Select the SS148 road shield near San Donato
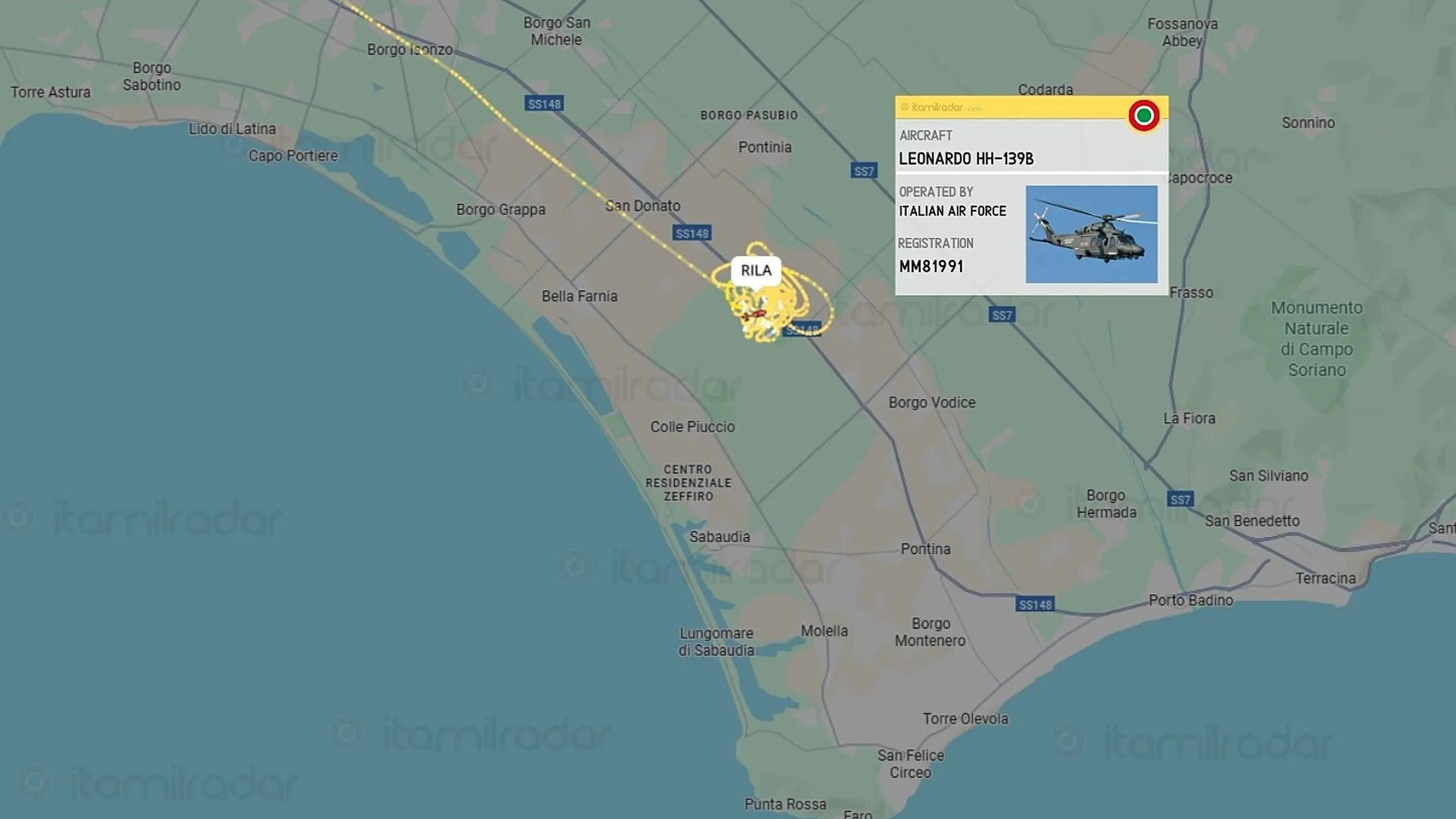Screen dimensions: 1456x819 [x=692, y=234]
